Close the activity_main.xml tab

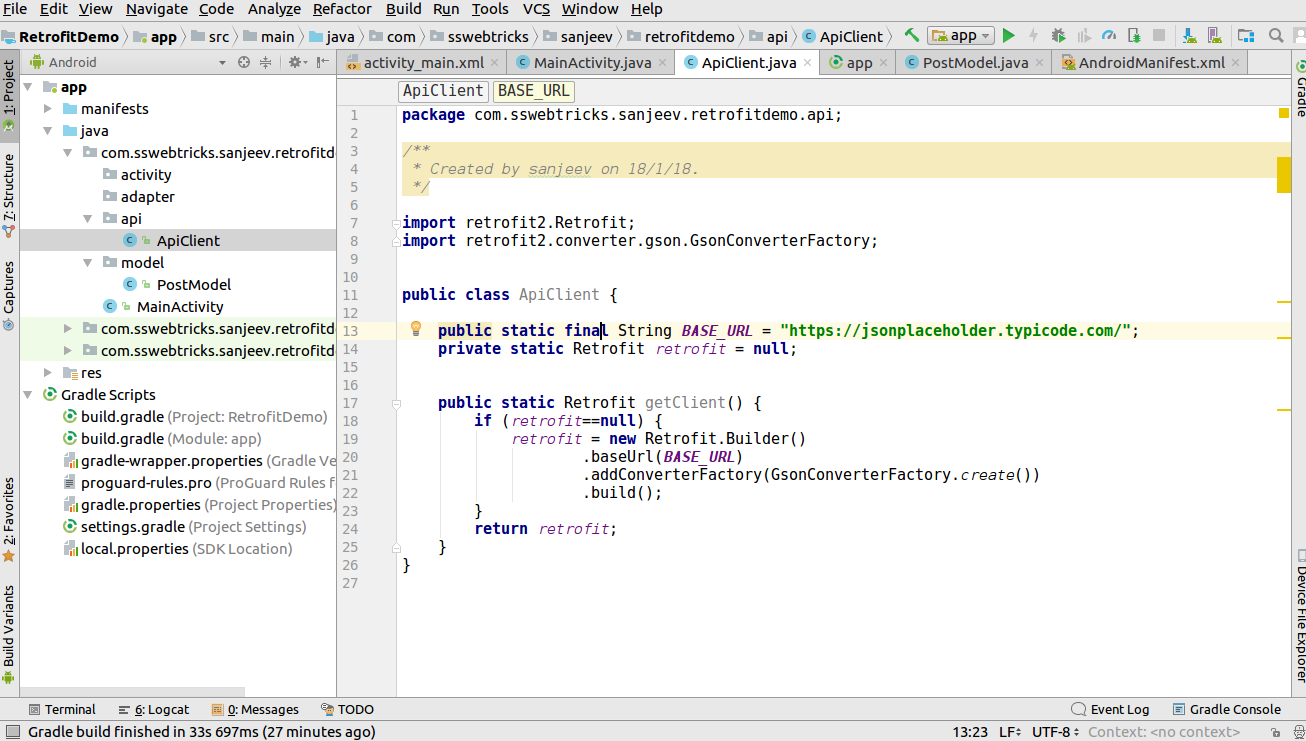pyautogui.click(x=495, y=62)
